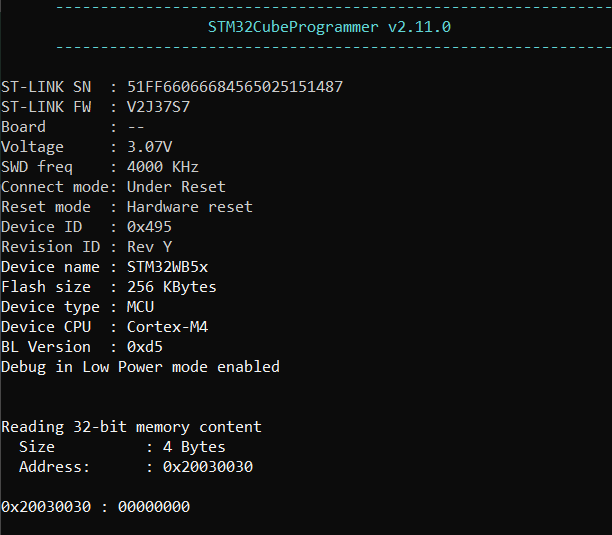Click the Device ID value 0x495
Viewport: 612px width, 535px height.
coord(149,227)
